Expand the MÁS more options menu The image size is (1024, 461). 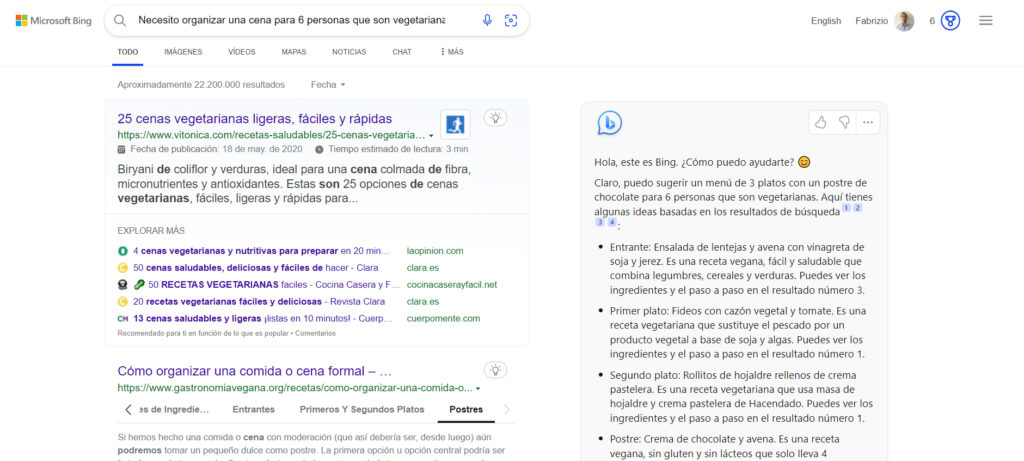coord(452,52)
